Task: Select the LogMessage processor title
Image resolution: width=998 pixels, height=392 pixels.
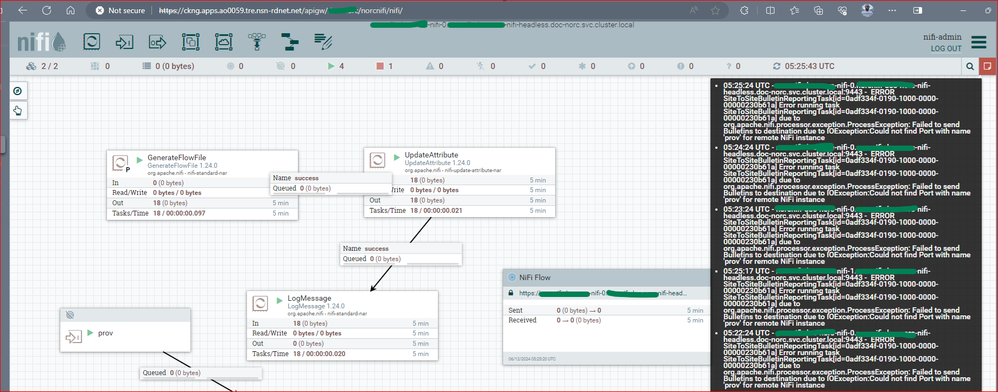Action: click(309, 298)
